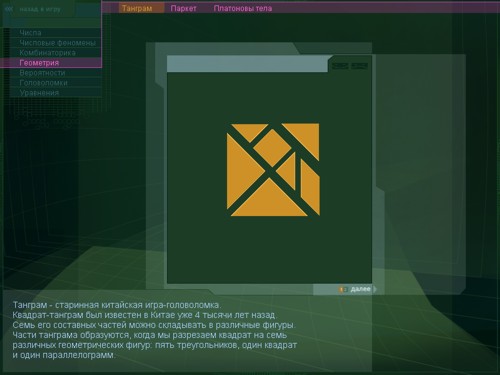
Task: Select the orange page 1 indicator
Action: (x=341, y=289)
